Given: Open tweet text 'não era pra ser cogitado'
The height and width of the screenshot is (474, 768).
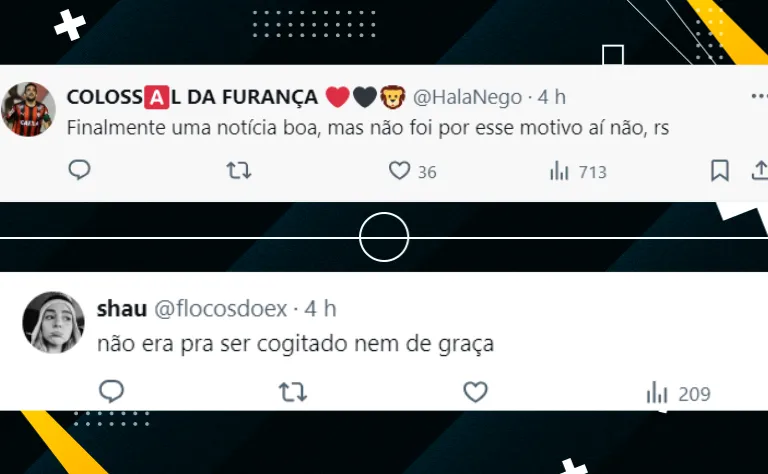Looking at the screenshot, I should tap(222, 343).
